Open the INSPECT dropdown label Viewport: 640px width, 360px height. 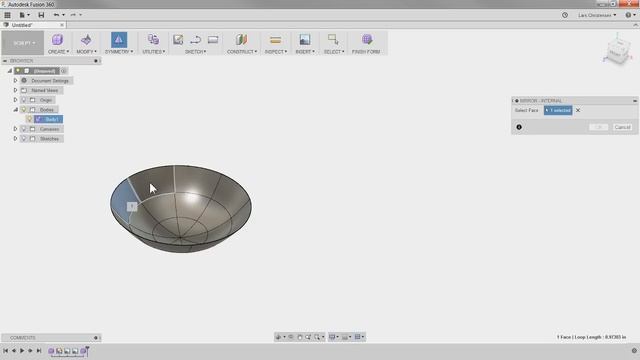tap(276, 52)
